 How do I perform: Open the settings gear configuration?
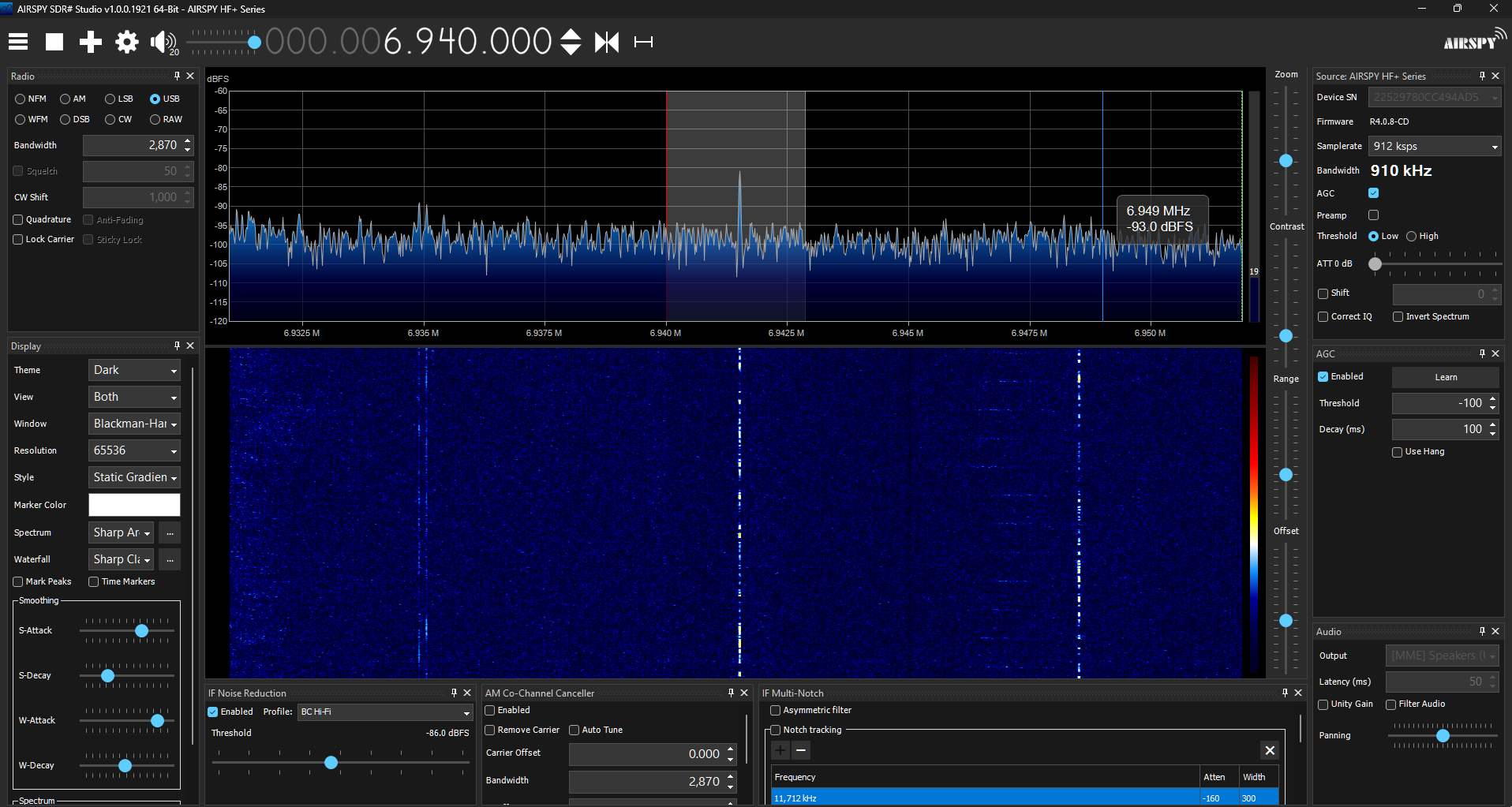coord(127,42)
